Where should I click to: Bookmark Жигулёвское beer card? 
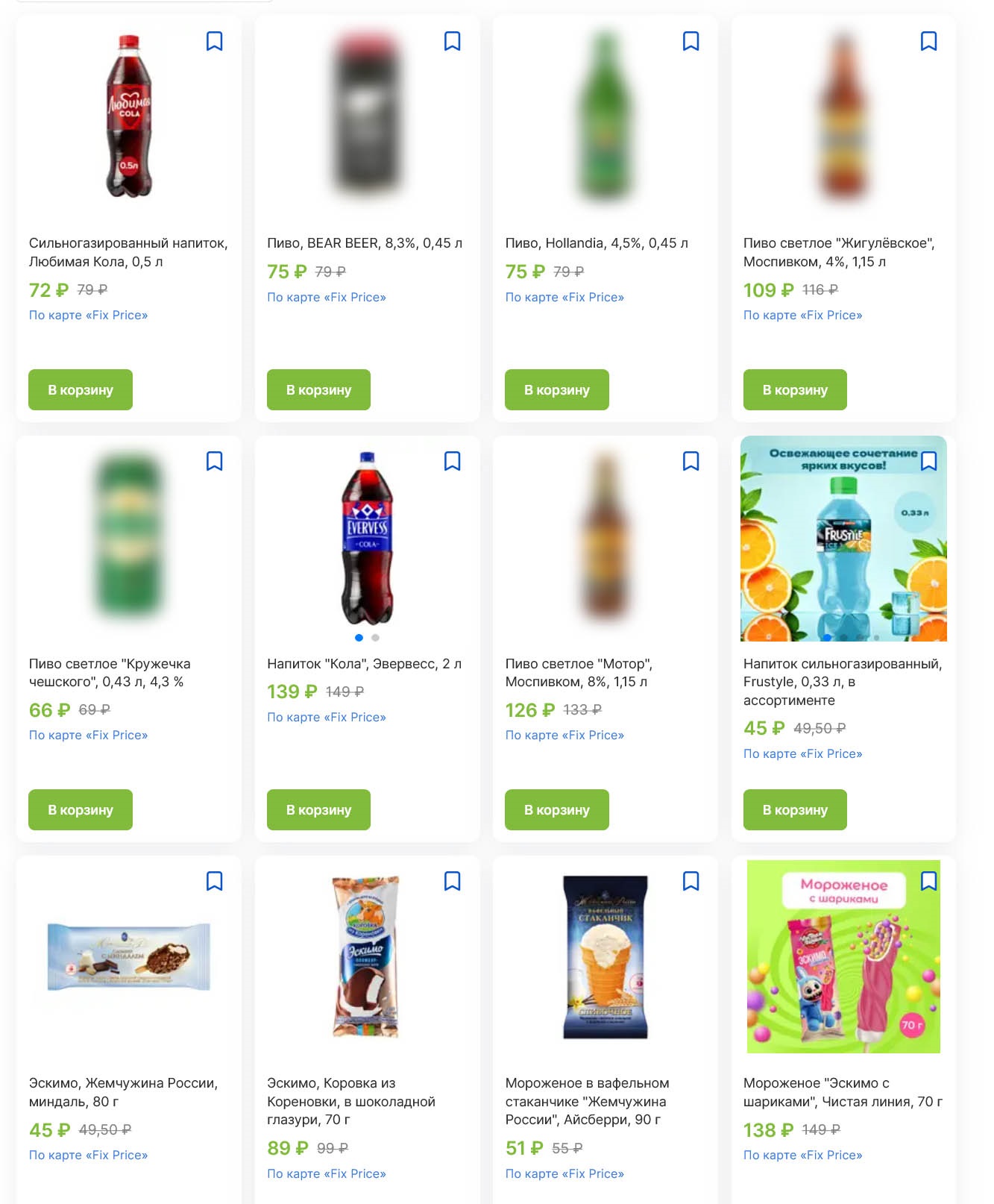click(x=928, y=41)
